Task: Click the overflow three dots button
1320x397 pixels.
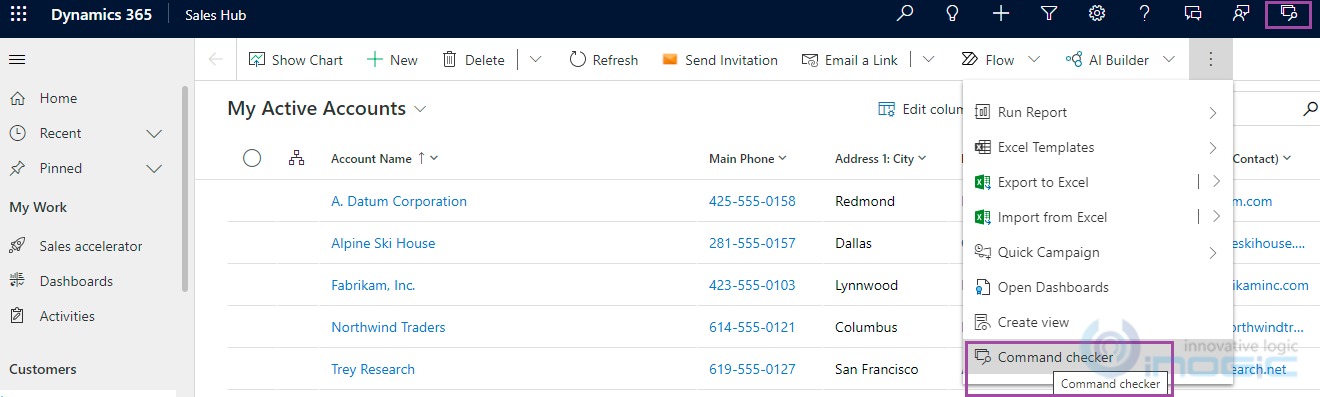Action: [1211, 60]
